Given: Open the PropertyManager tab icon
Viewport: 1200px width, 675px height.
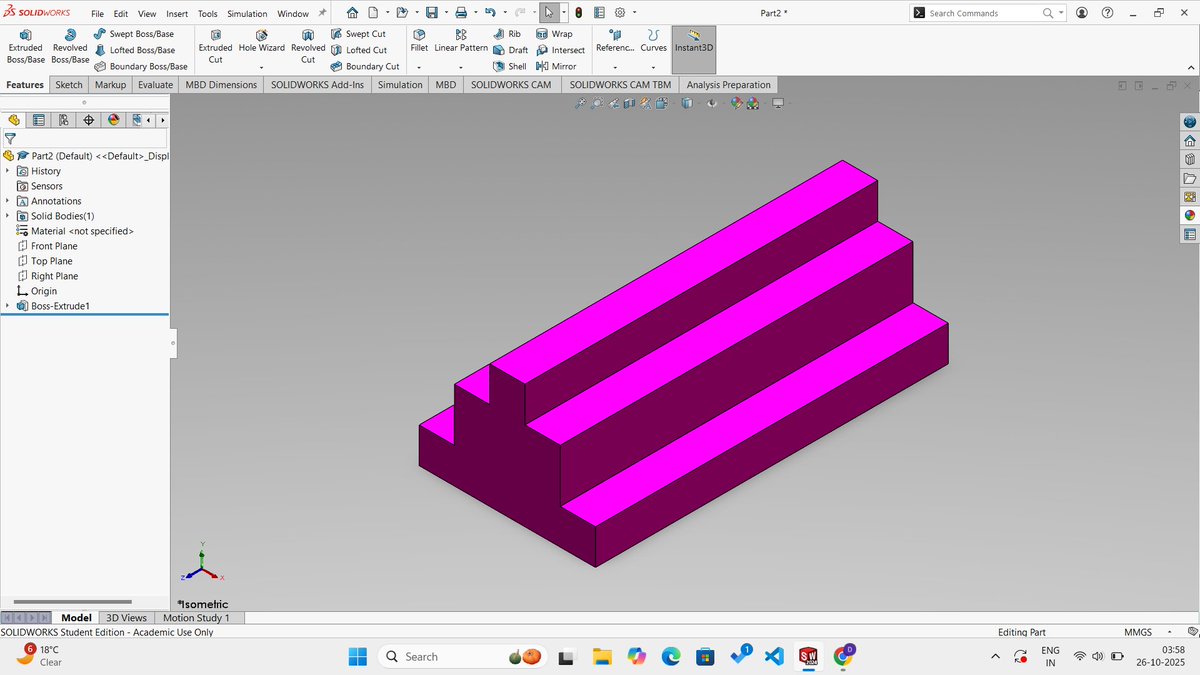Looking at the screenshot, I should click(39, 120).
